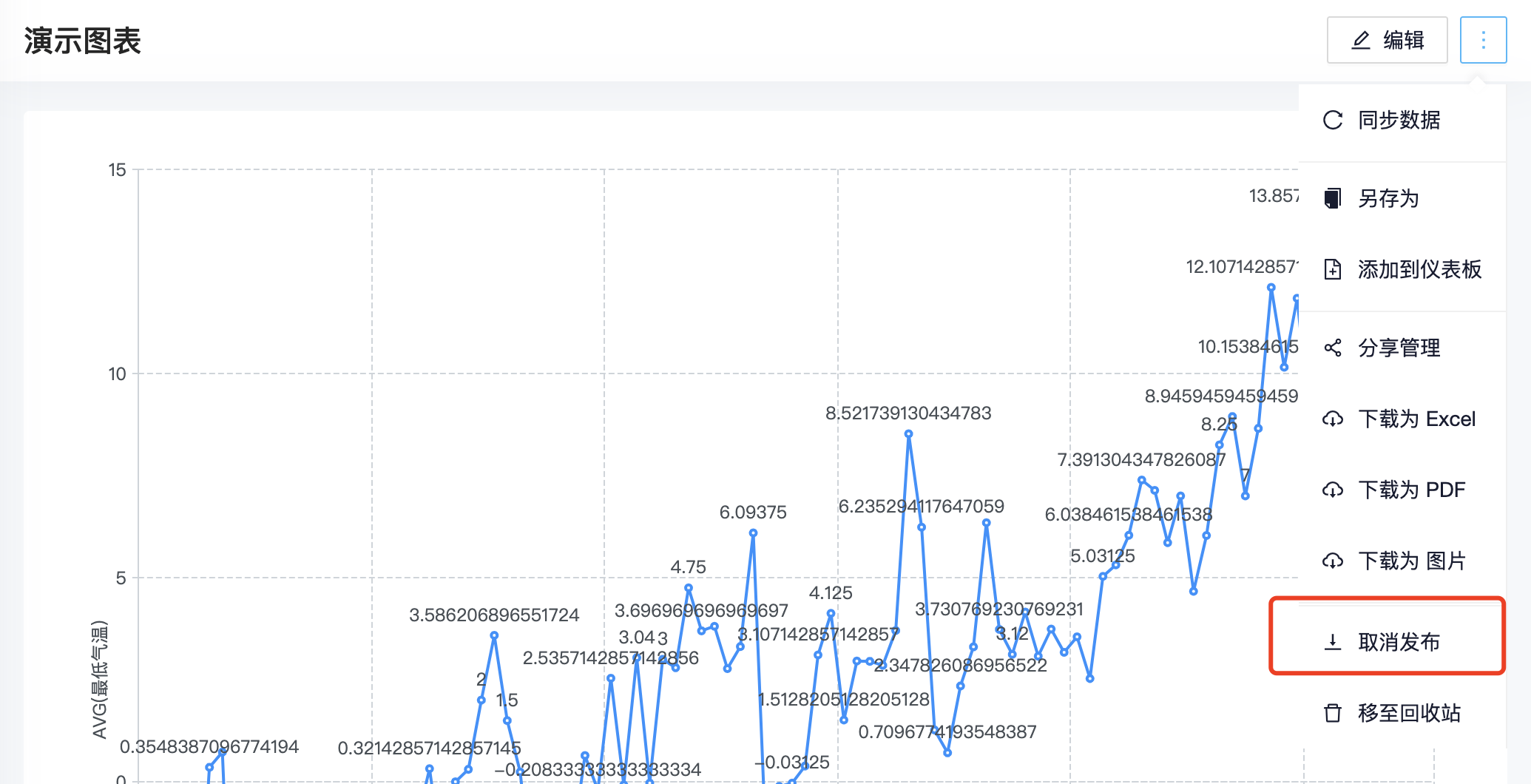Open the three-dot more options menu
1531x784 pixels.
coord(1483,40)
